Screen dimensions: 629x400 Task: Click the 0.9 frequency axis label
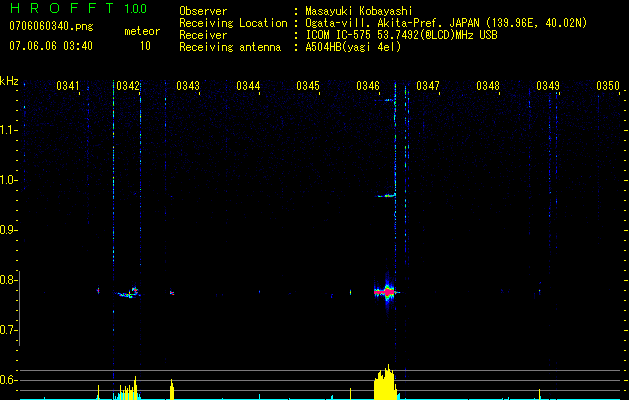click(x=8, y=230)
